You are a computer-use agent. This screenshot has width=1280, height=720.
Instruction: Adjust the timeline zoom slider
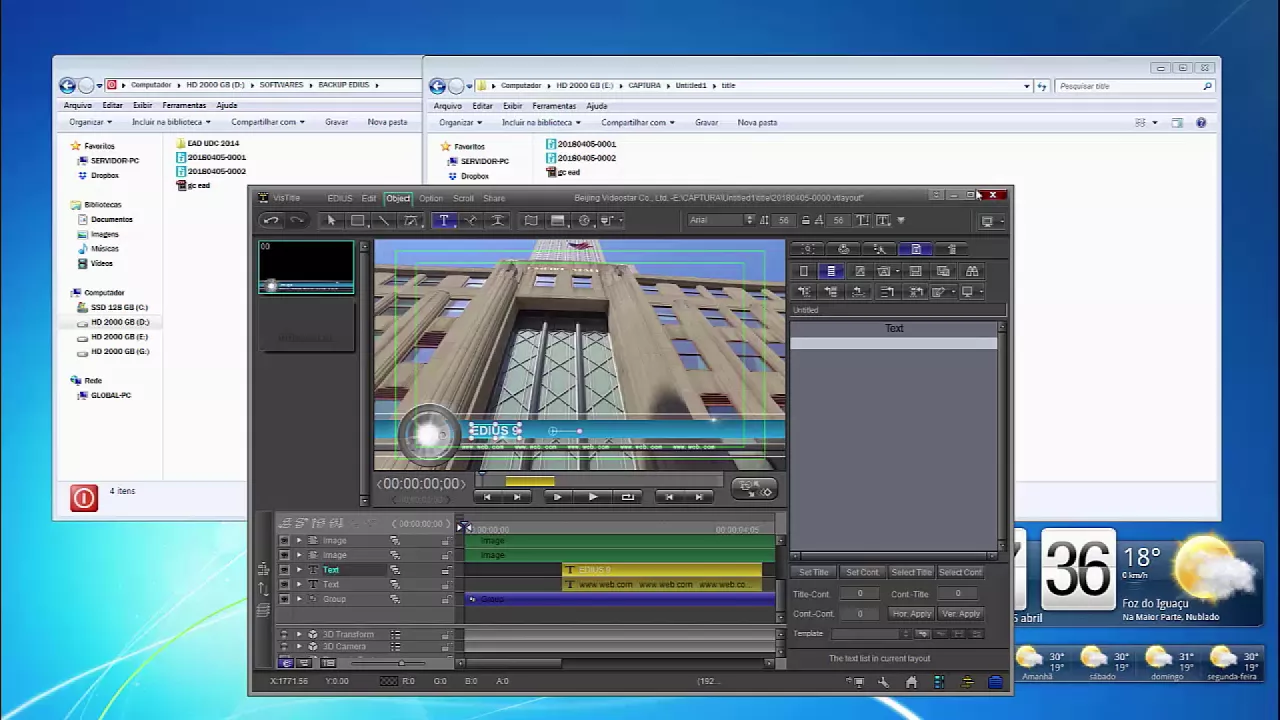tap(400, 663)
